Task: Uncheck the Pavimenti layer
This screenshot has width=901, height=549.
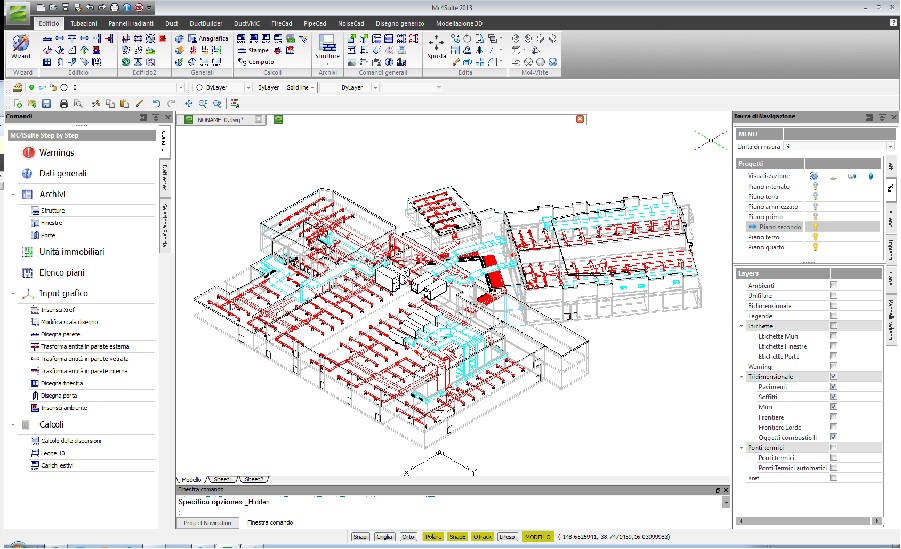Action: (833, 386)
